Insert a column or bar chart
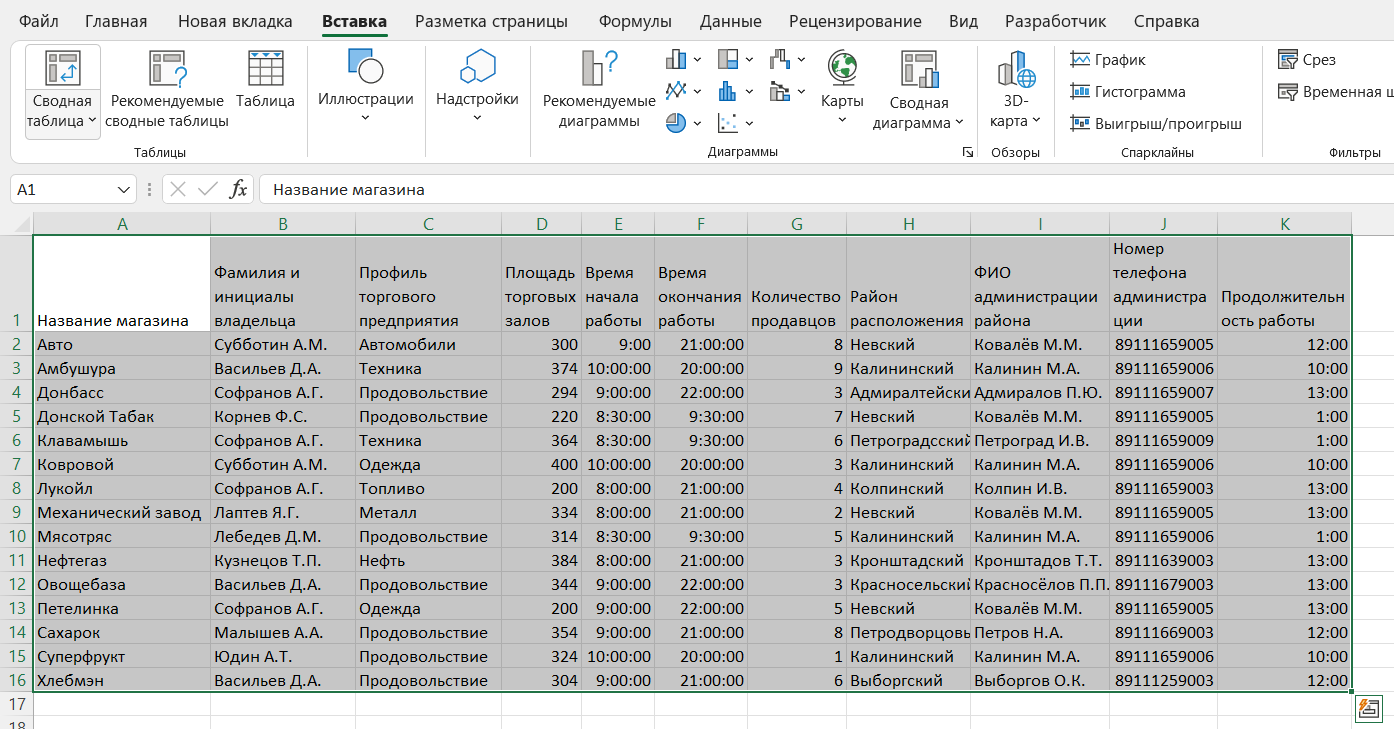 [684, 60]
